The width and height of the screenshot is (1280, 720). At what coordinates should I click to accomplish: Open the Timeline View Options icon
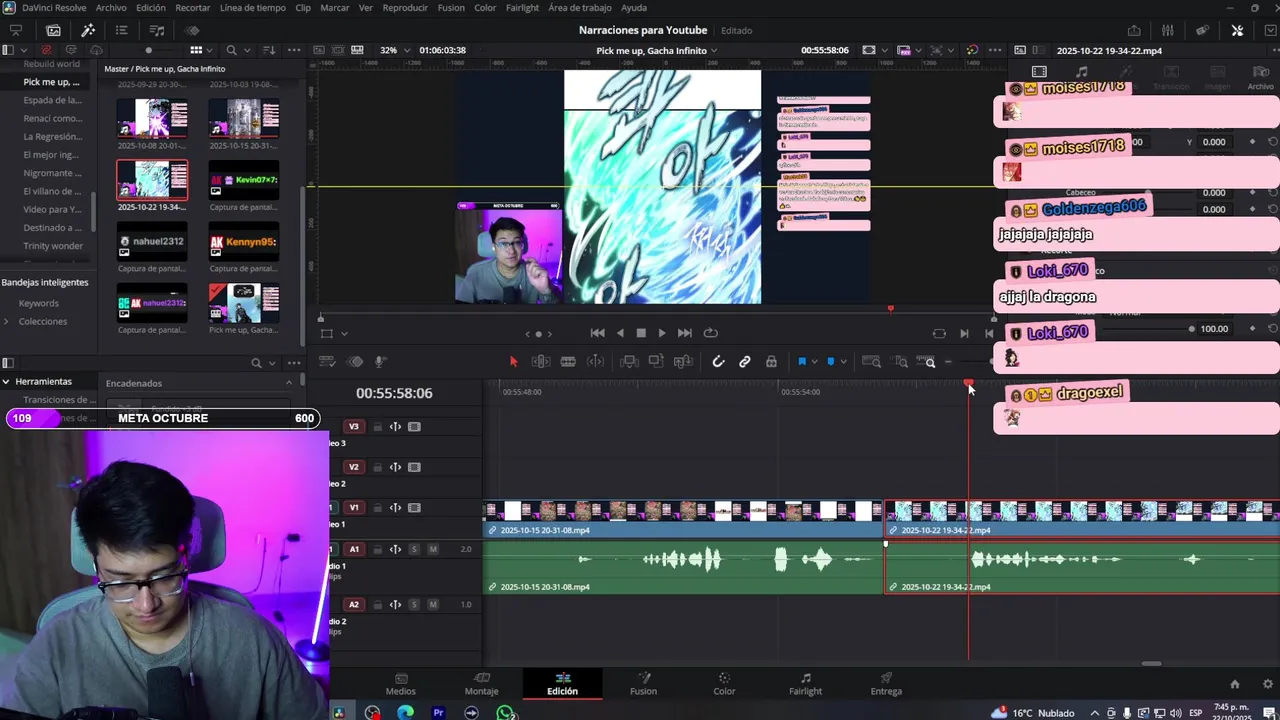327,362
